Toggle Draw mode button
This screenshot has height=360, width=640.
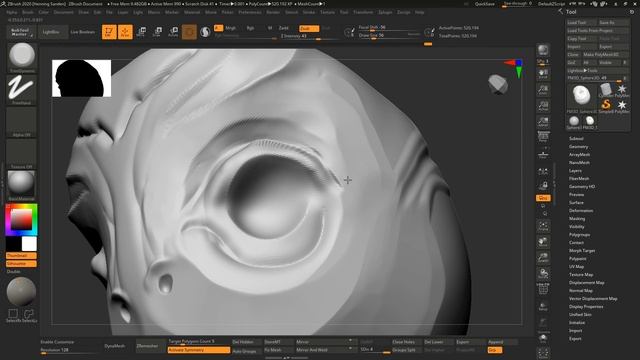click(x=125, y=31)
